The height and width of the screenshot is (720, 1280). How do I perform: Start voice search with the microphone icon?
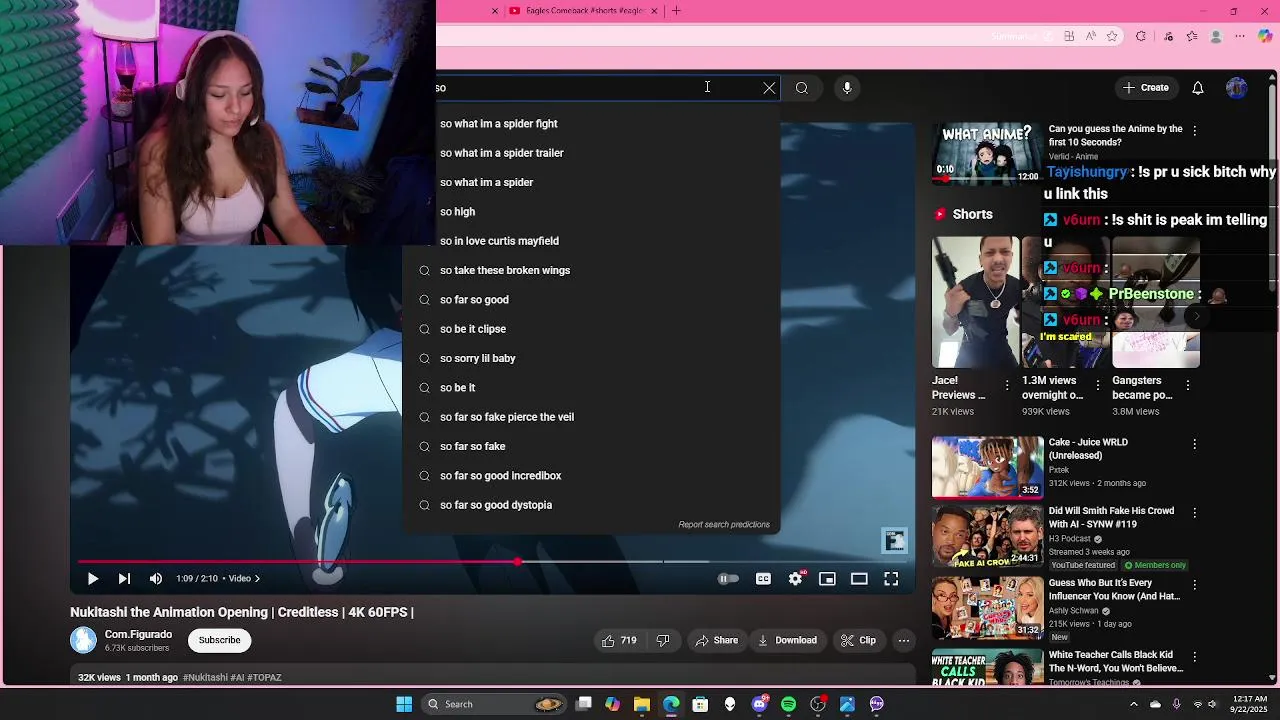(847, 88)
